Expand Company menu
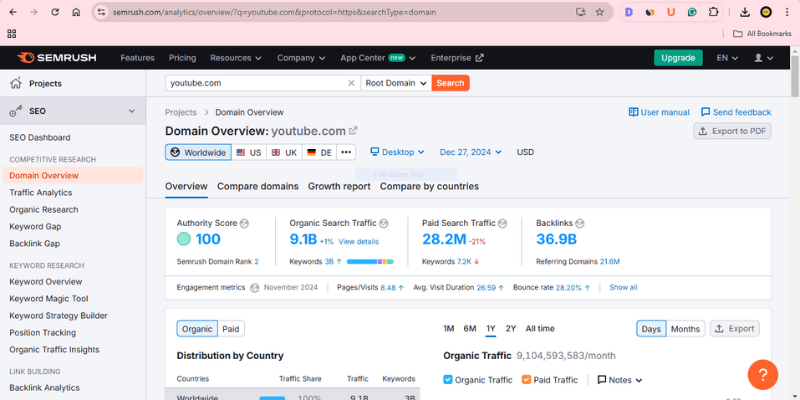This screenshot has width=800, height=400. pyautogui.click(x=301, y=58)
